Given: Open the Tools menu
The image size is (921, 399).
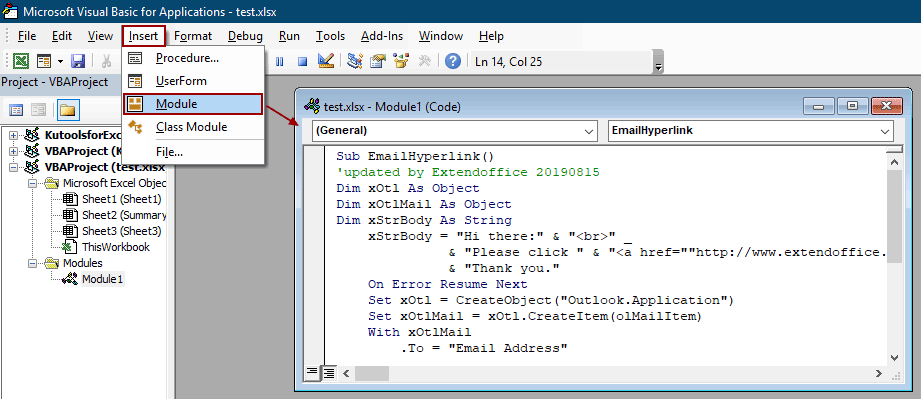Looking at the screenshot, I should [x=330, y=36].
